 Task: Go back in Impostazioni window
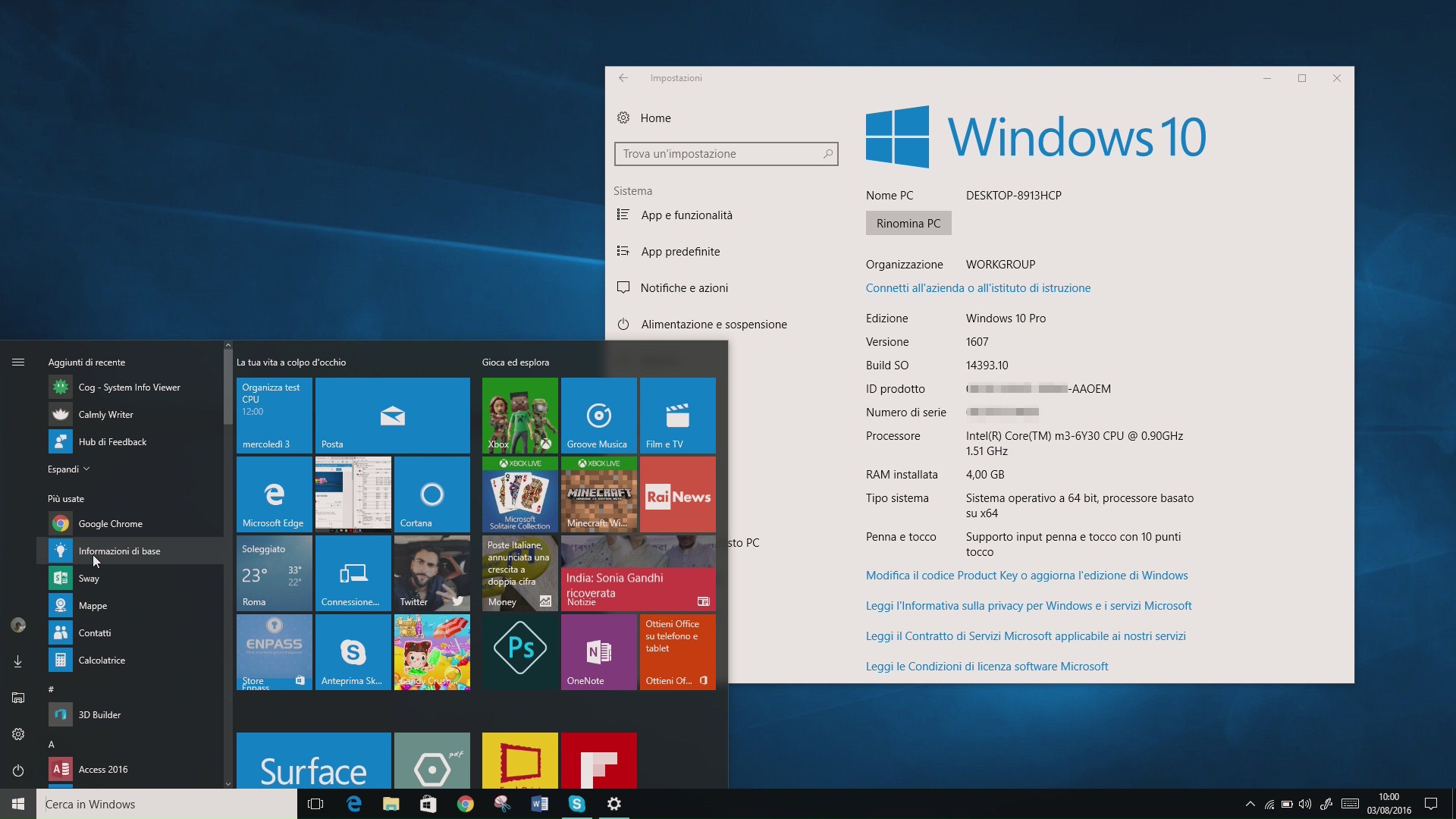point(623,78)
